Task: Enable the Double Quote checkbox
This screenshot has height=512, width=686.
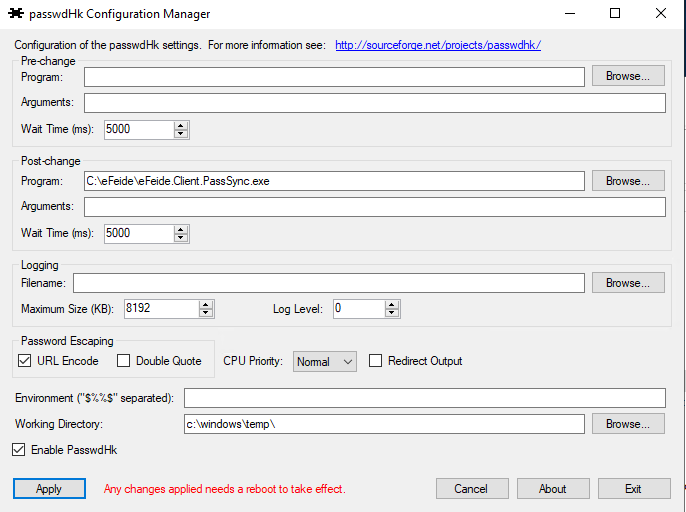Action: click(x=124, y=361)
